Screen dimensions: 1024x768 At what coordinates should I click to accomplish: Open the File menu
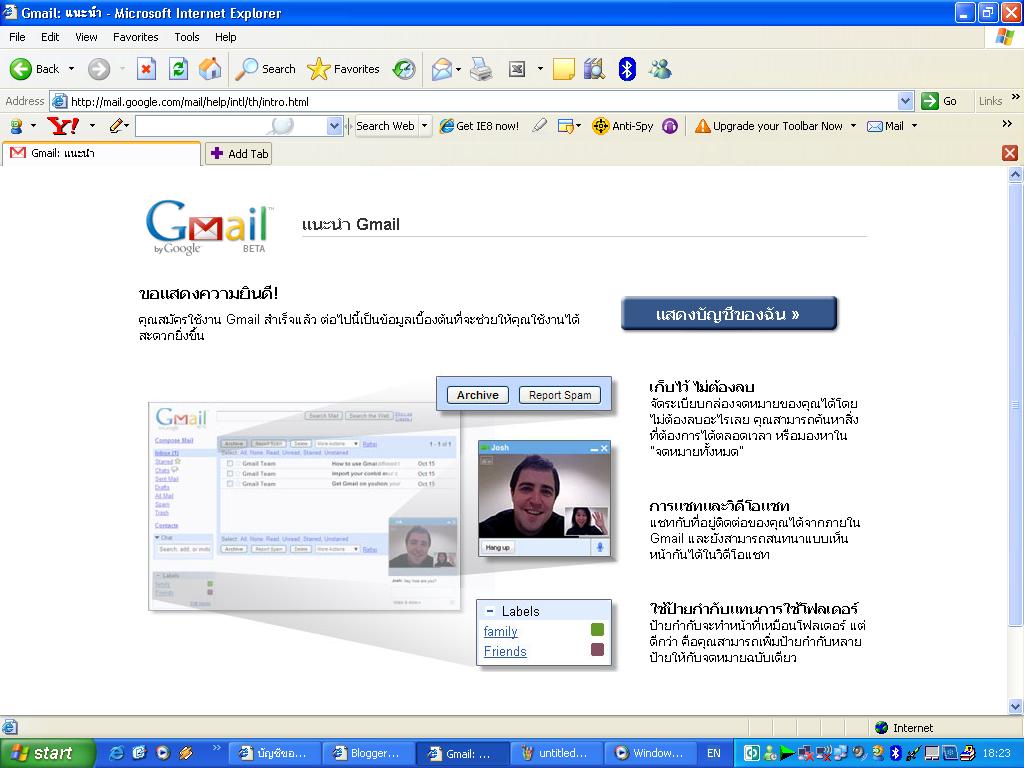click(17, 37)
